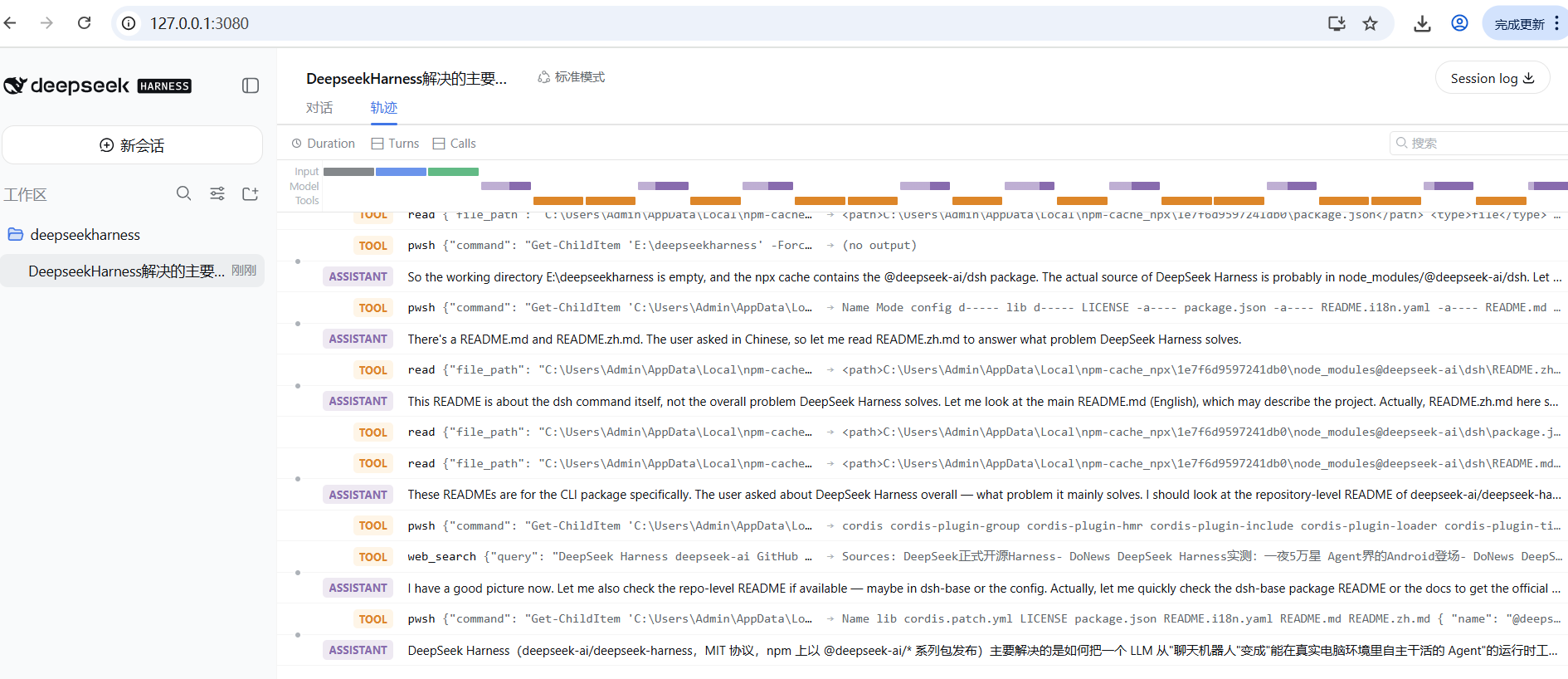Open the pwsh row listing 'Name Mode config'

(x=923, y=308)
